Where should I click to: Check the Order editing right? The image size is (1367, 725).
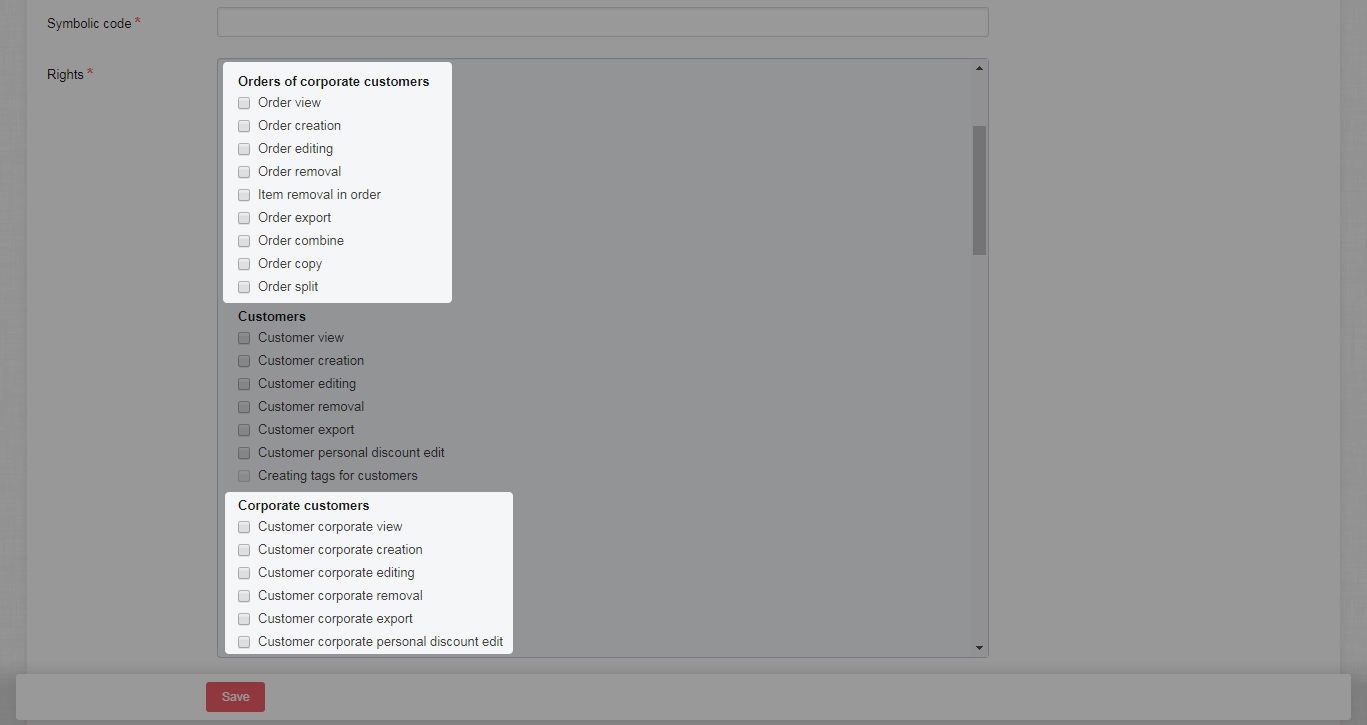(x=244, y=149)
